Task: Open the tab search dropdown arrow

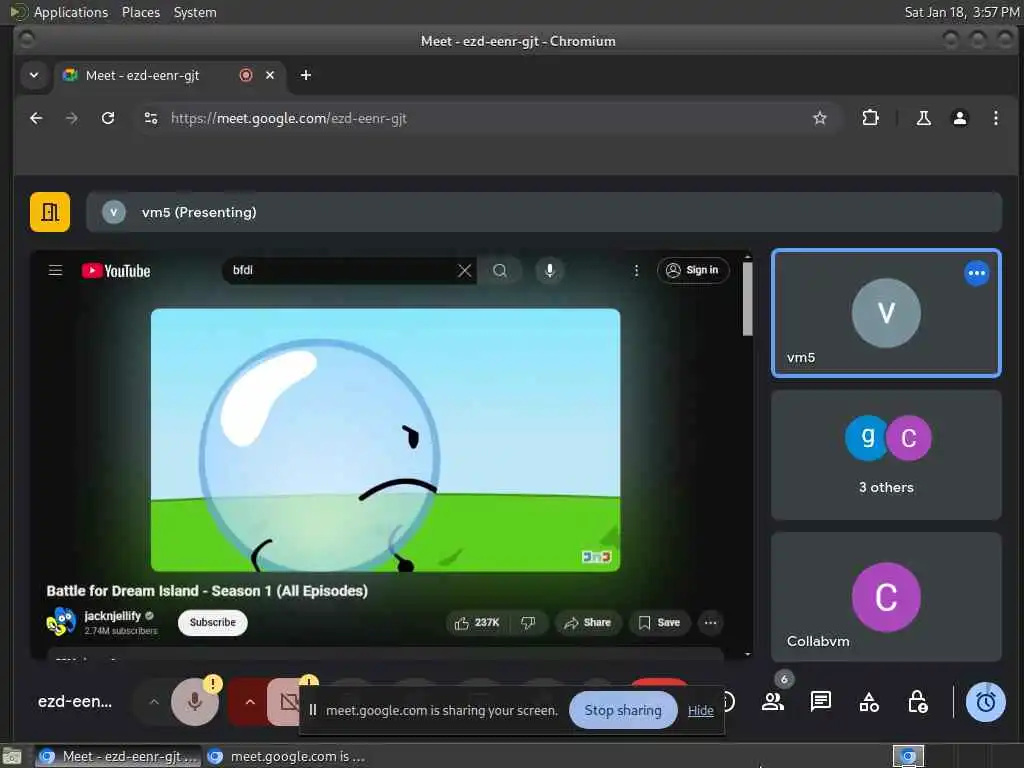Action: point(34,75)
